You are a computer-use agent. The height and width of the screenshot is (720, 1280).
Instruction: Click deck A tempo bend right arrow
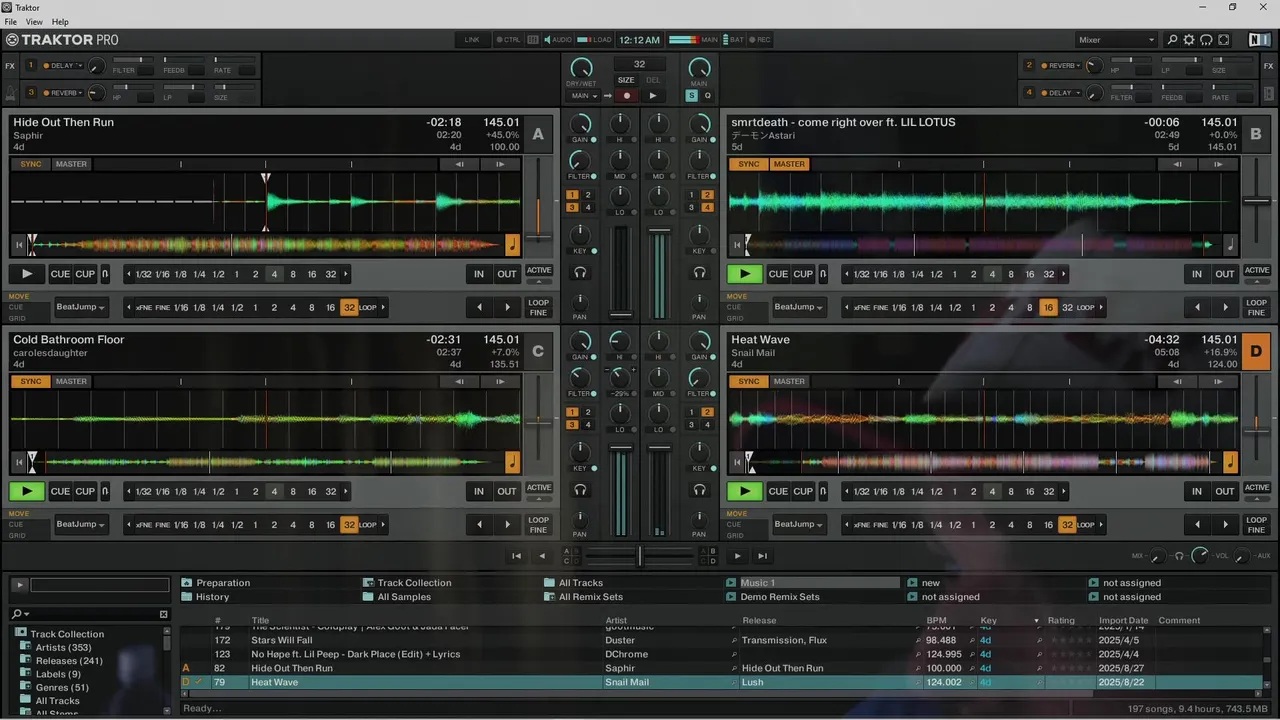click(499, 164)
